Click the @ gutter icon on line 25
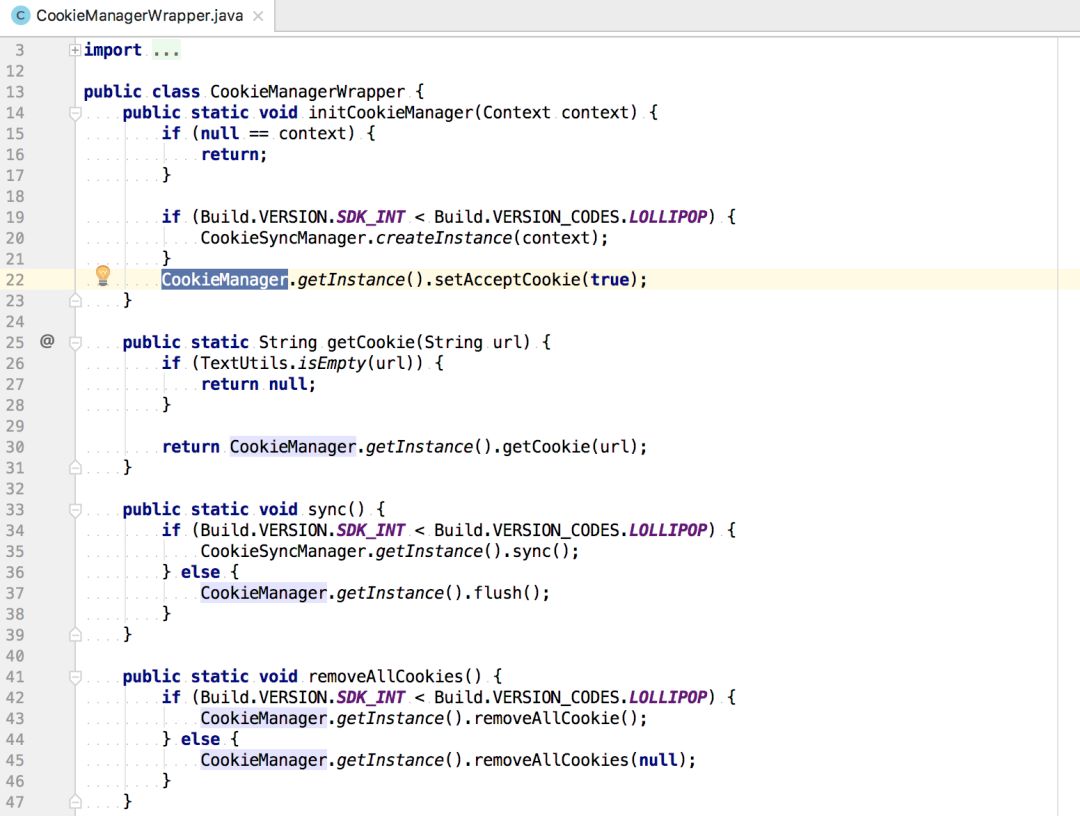The image size is (1080, 816). [x=47, y=341]
